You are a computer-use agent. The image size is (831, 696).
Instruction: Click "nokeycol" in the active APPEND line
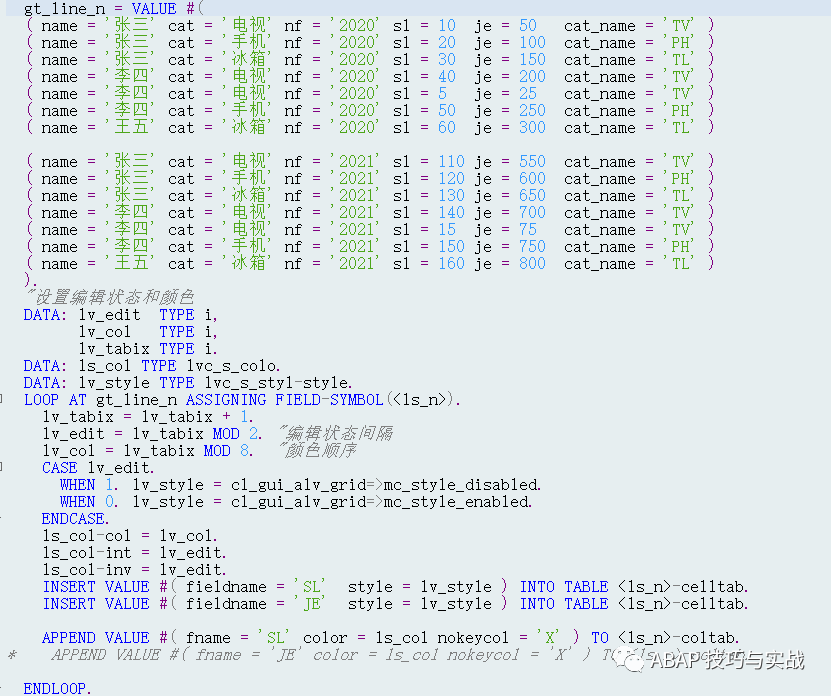point(473,638)
